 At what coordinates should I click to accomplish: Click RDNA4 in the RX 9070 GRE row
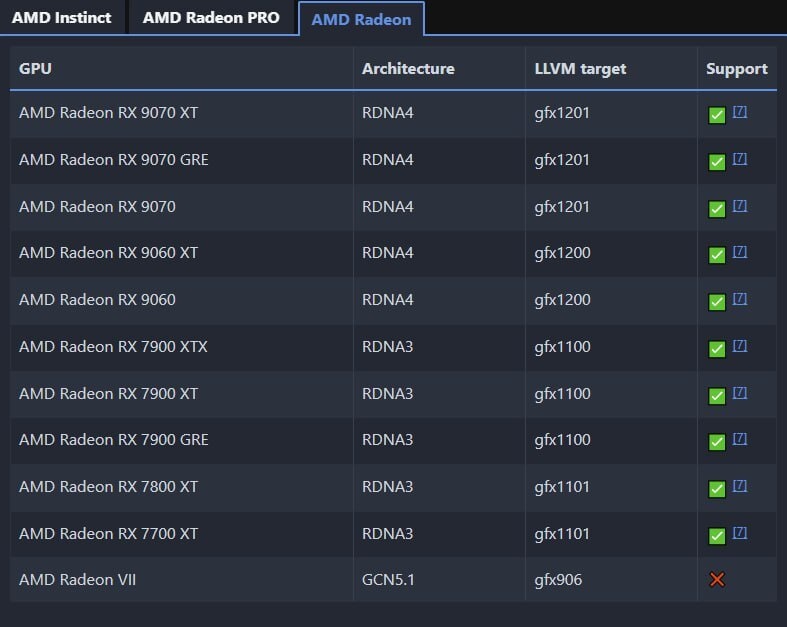[387, 160]
